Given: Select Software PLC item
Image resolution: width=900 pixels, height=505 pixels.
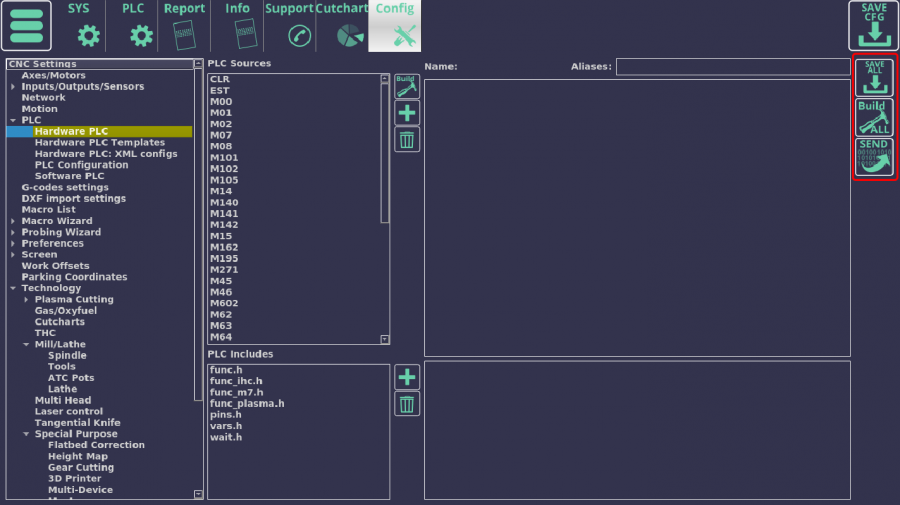Looking at the screenshot, I should pos(69,176).
